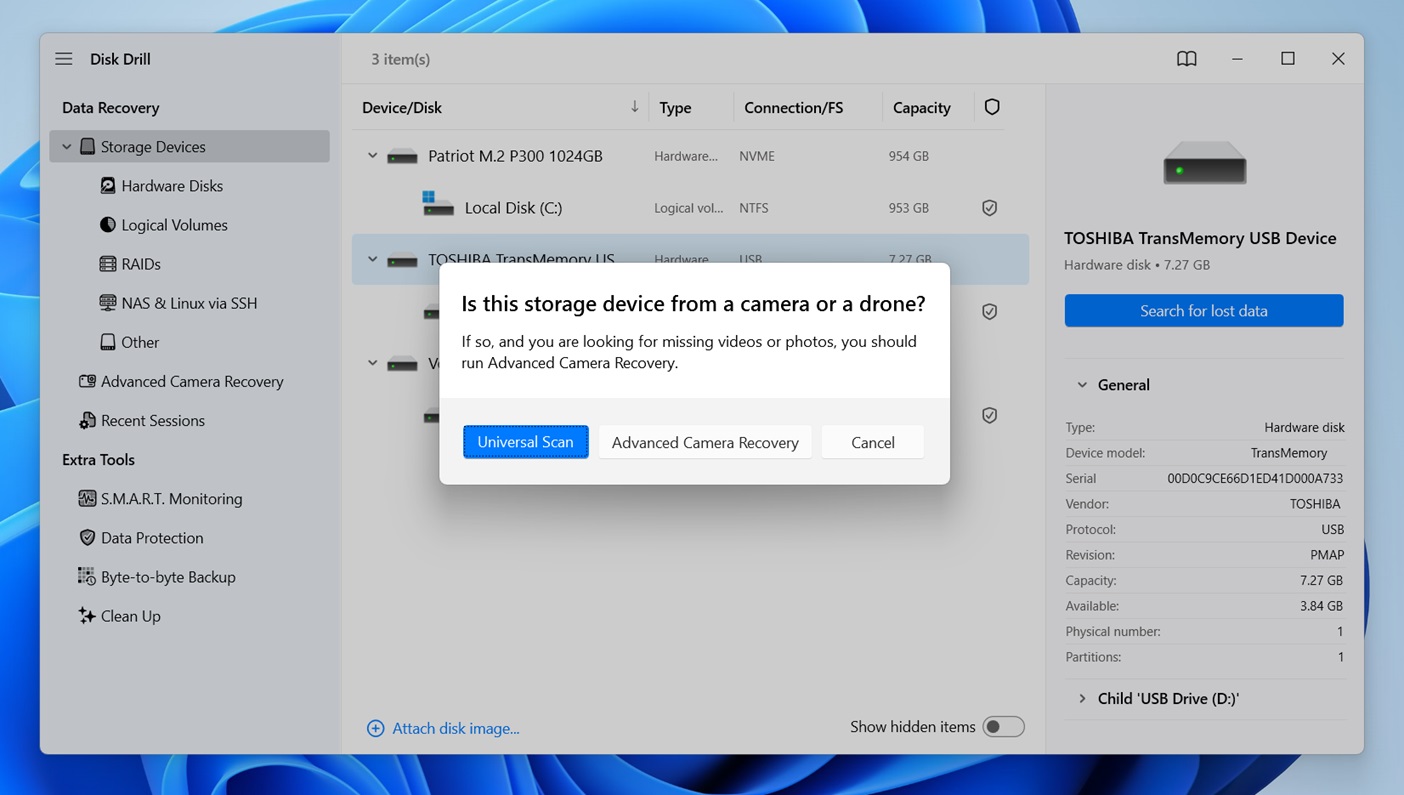Click the sort arrow in Device/Disk header
Image resolution: width=1404 pixels, height=795 pixels.
pyautogui.click(x=634, y=106)
